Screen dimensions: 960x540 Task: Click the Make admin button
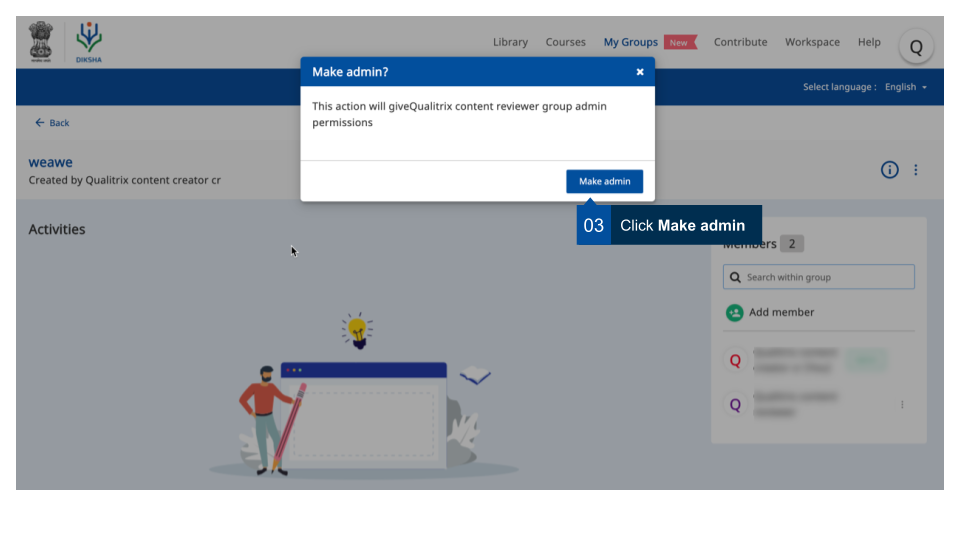[604, 181]
